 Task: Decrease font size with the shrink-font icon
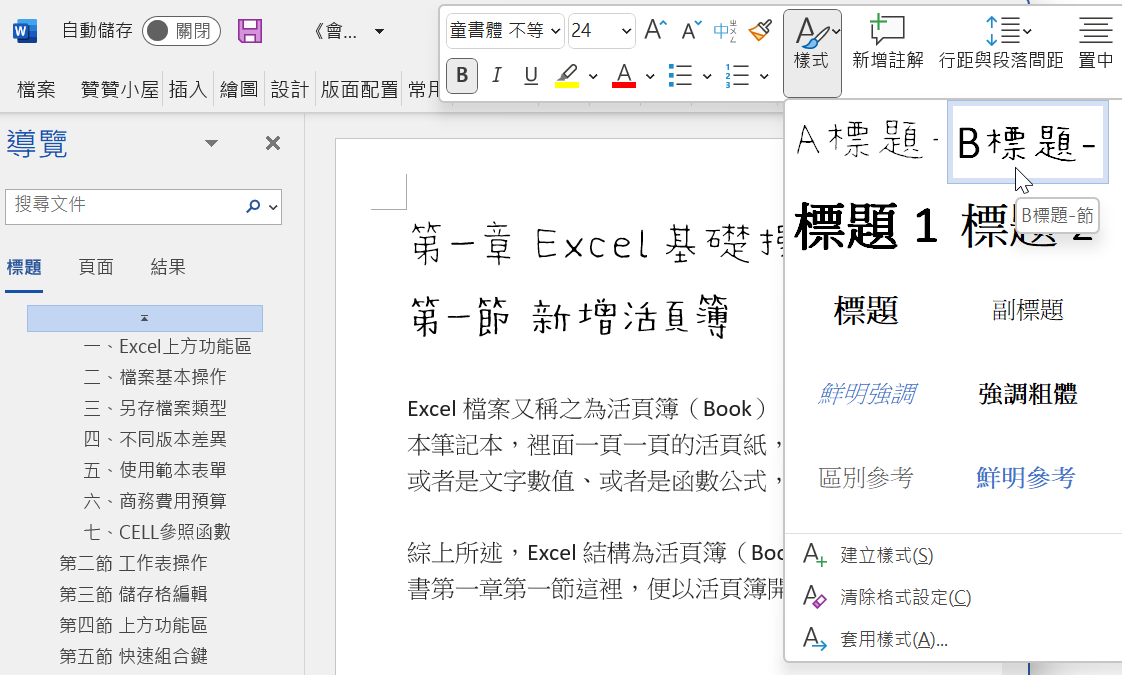point(691,30)
